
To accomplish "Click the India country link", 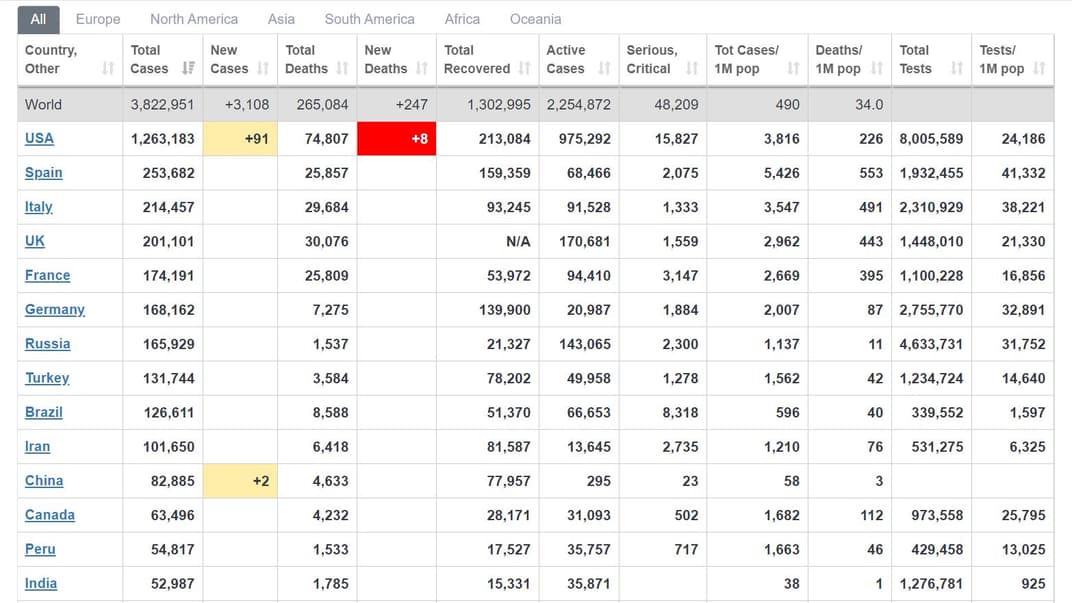I will 41,583.
